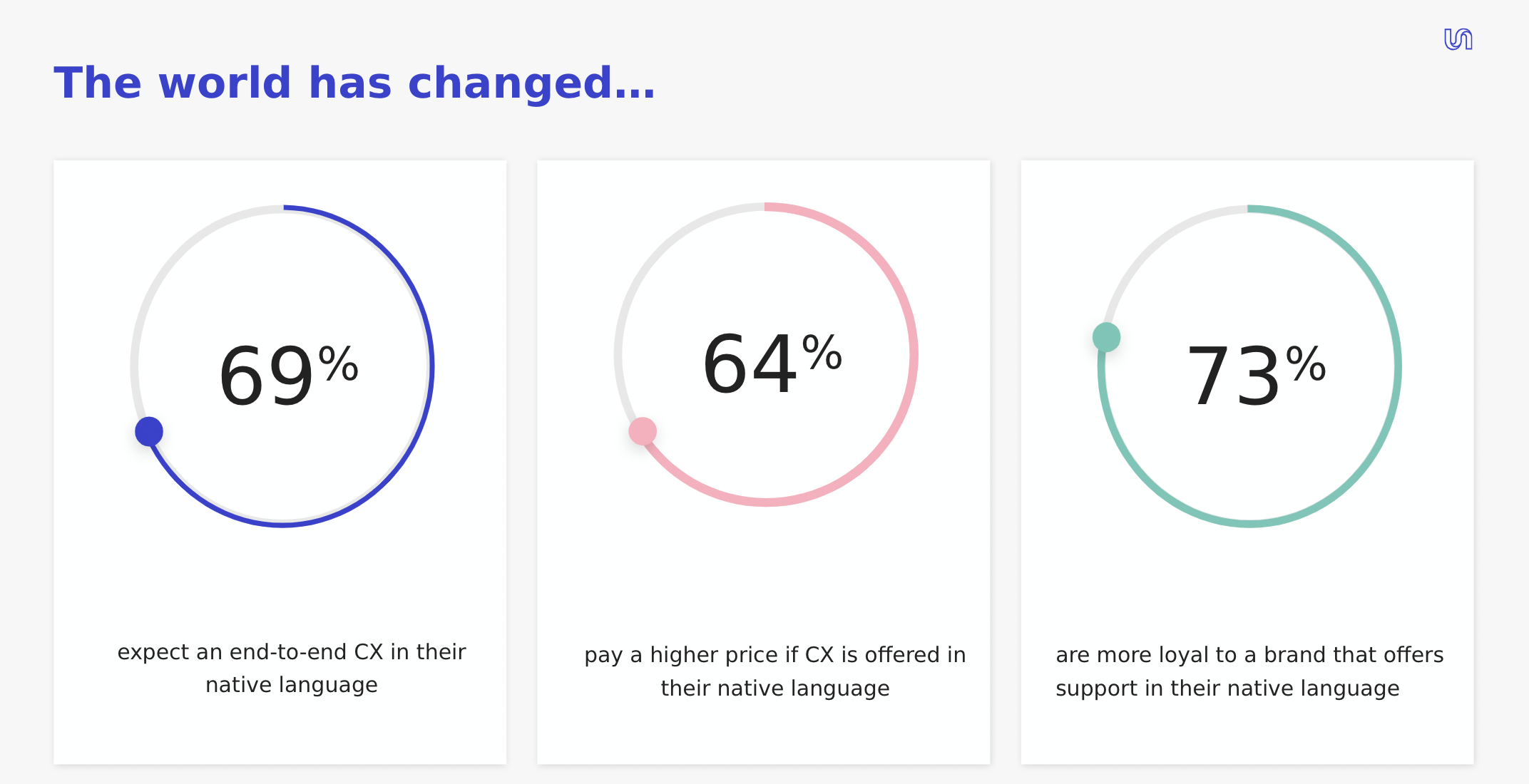Click the pink dot on the 64% ring

coord(643,431)
